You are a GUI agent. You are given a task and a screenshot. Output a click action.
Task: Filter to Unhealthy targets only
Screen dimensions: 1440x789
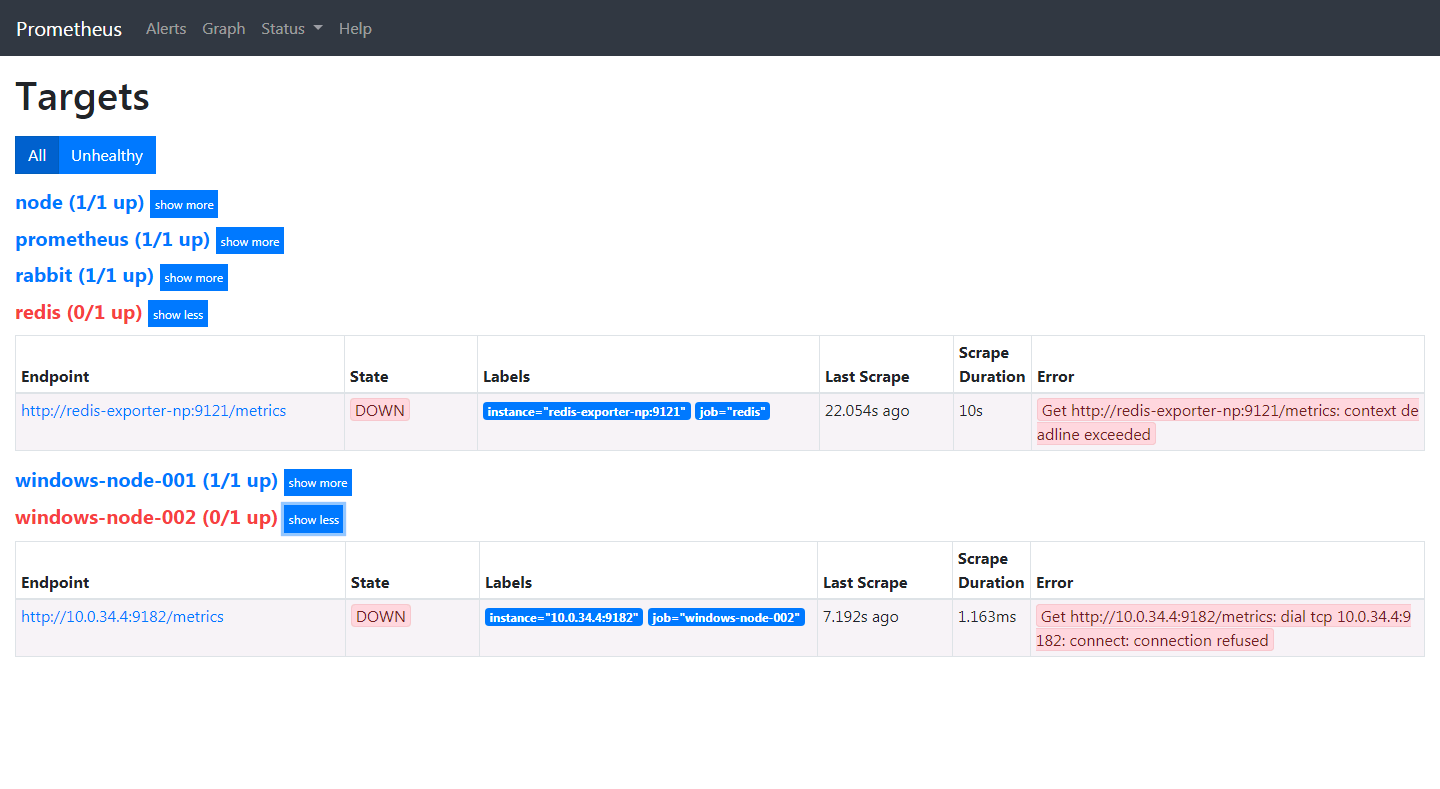[x=107, y=155]
